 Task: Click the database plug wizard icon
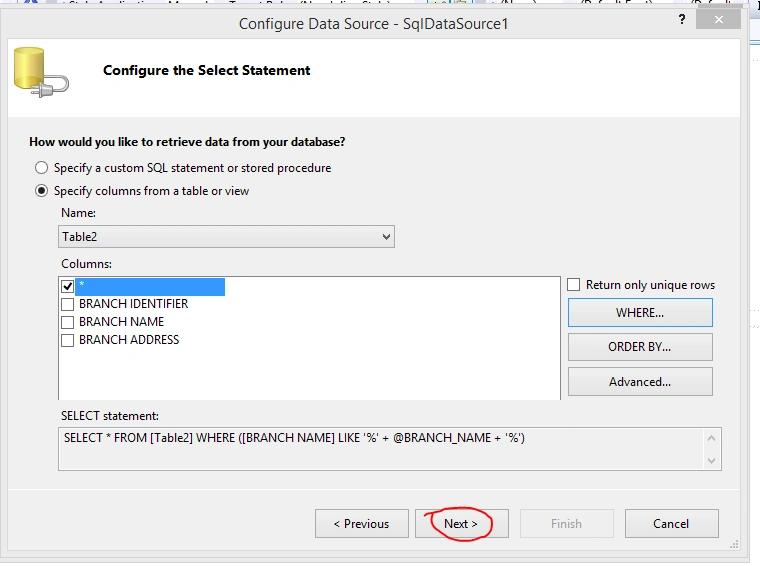click(41, 72)
